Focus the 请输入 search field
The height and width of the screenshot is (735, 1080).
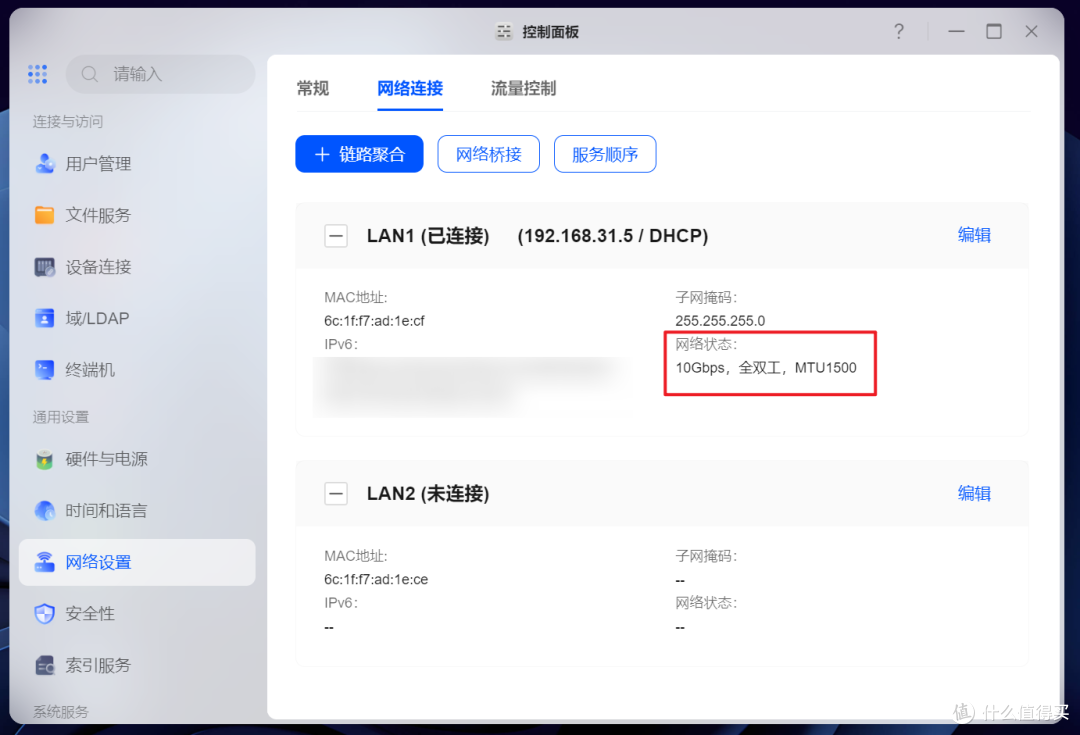160,74
